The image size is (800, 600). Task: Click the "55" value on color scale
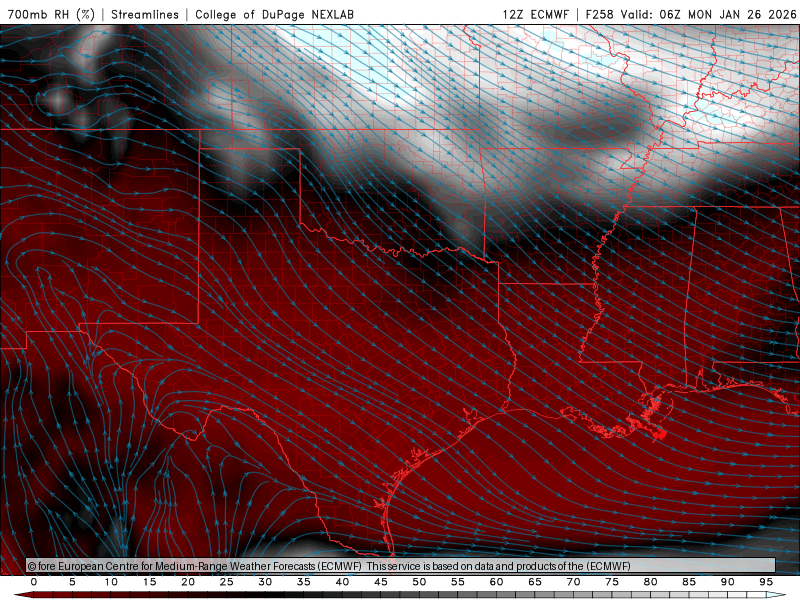pos(458,582)
